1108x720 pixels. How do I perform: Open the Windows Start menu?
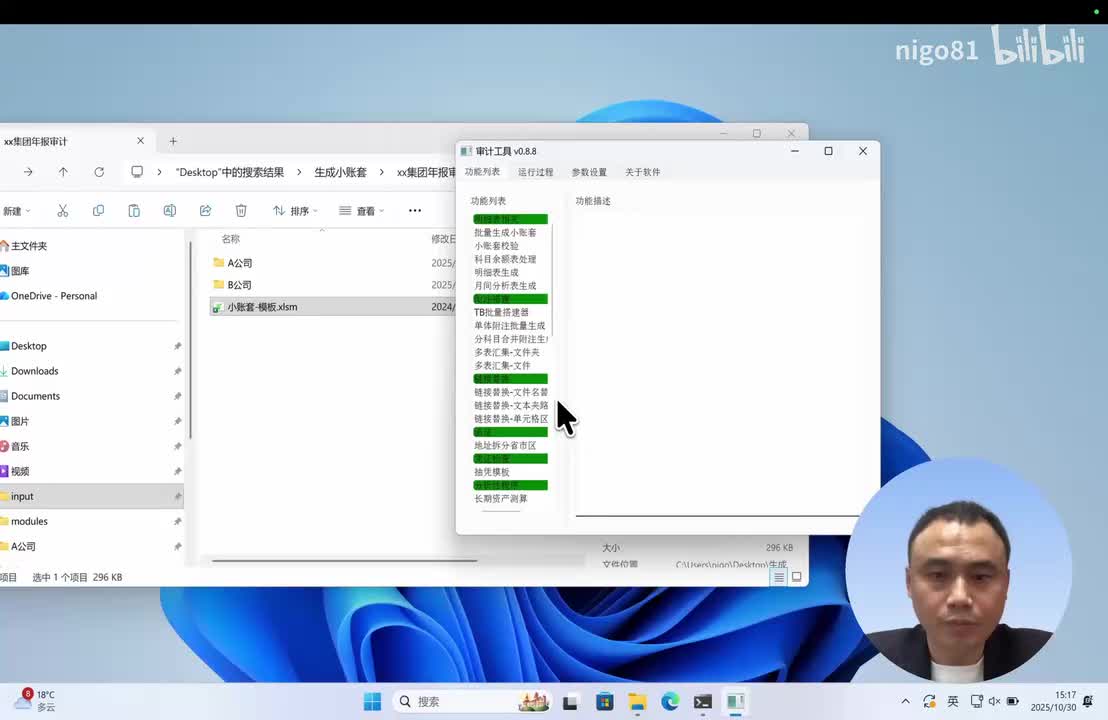[x=372, y=702]
